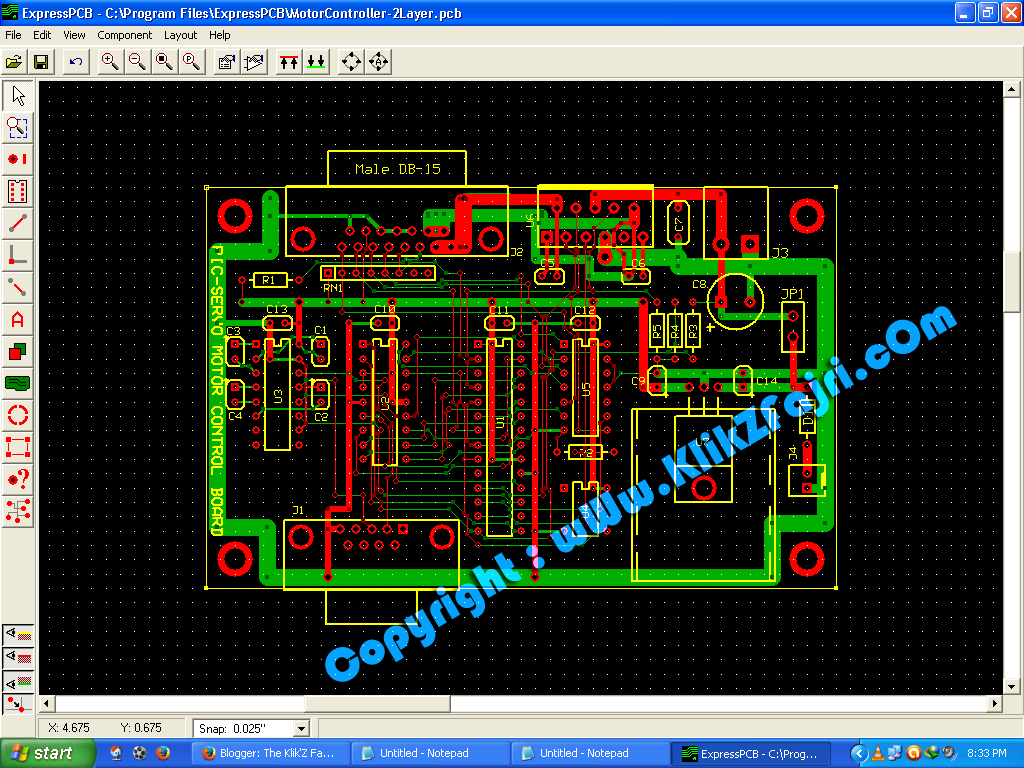Select the place circle or arc tool
The height and width of the screenshot is (768, 1024).
pyautogui.click(x=18, y=415)
